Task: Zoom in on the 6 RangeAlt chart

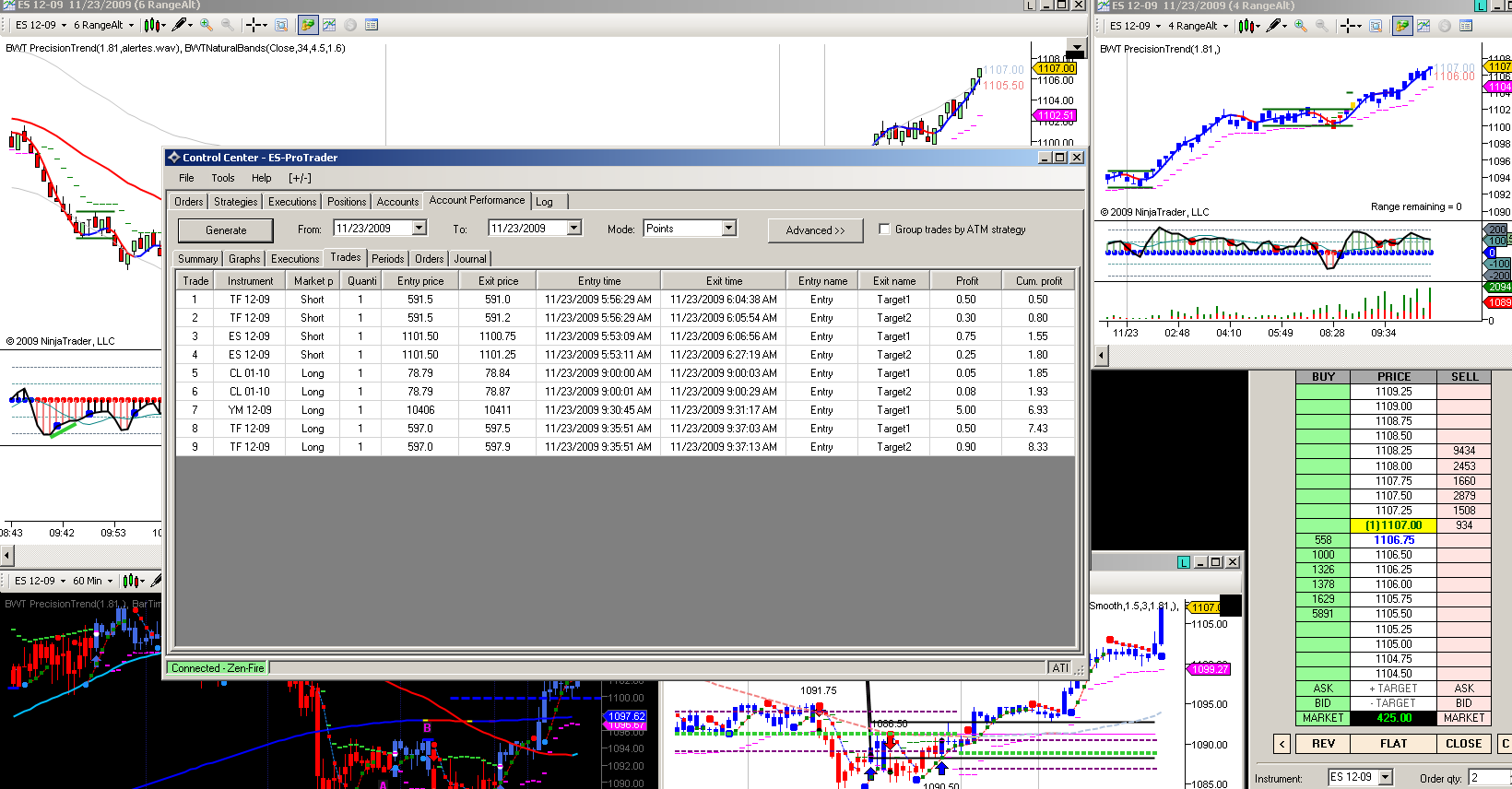Action: coord(207,25)
